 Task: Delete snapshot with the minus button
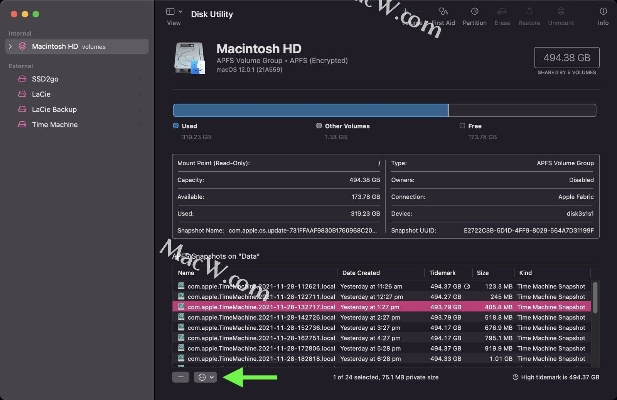point(180,377)
